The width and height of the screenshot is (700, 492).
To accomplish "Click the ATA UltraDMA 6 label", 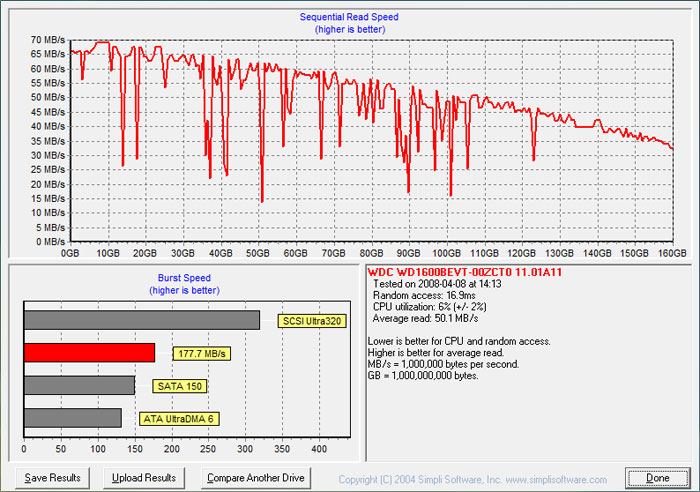I will coord(179,419).
